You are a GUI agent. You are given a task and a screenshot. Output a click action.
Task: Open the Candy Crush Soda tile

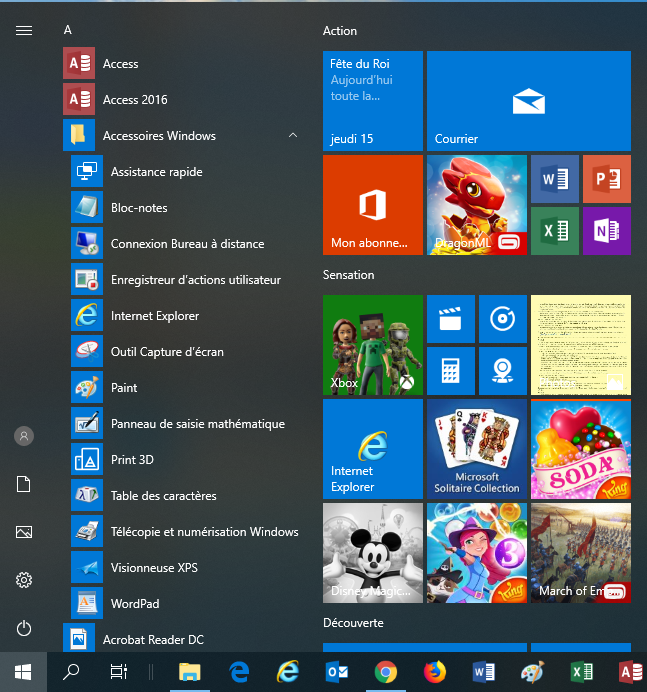click(x=581, y=449)
